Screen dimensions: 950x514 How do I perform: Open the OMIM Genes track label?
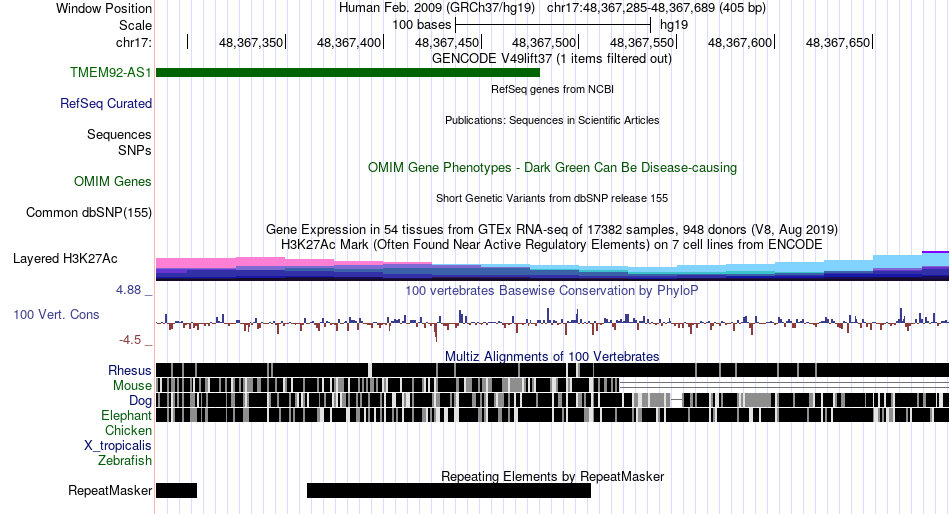[113, 182]
